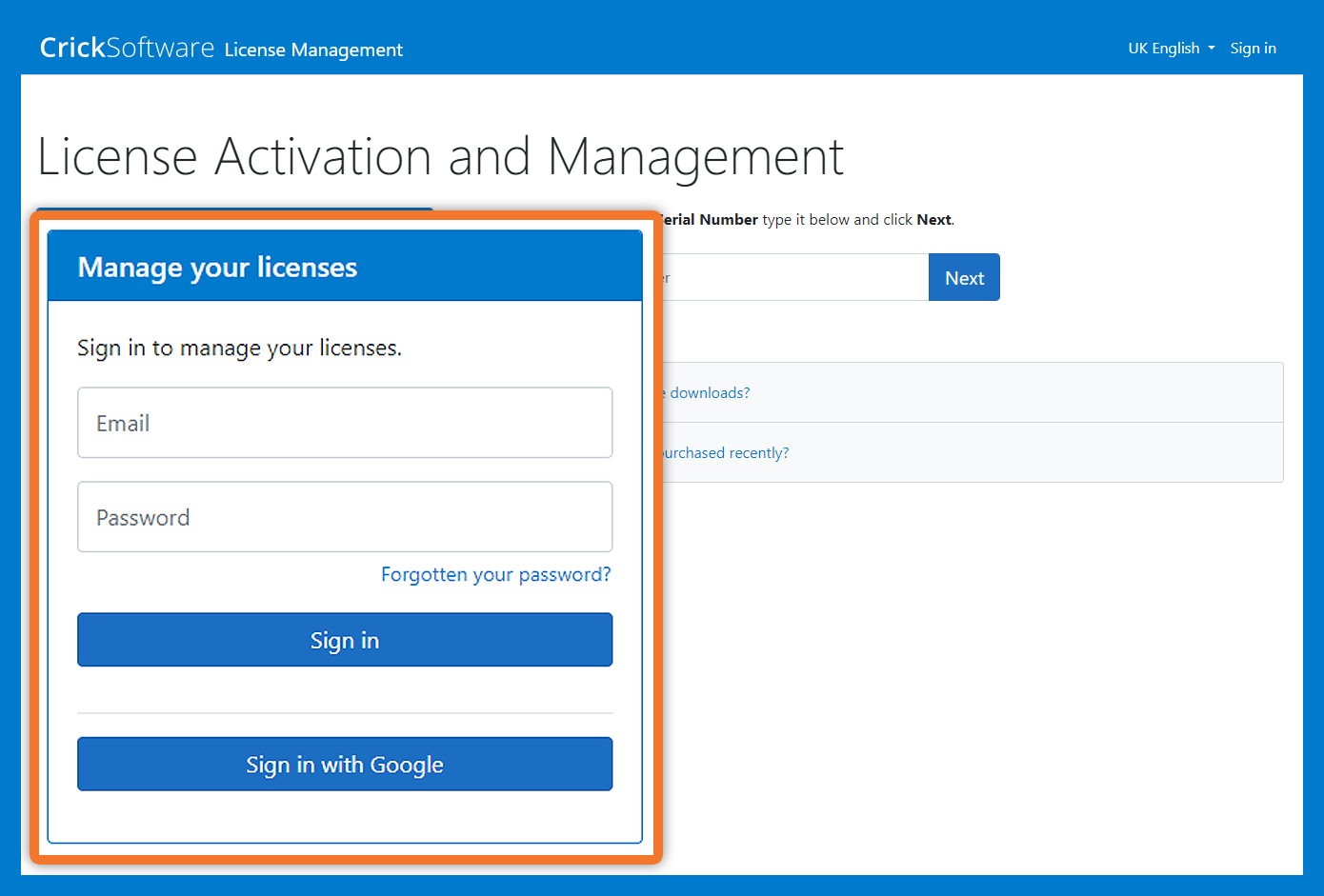Open the purchased recently question link
Viewport: 1324px width, 896px height.
pos(726,453)
